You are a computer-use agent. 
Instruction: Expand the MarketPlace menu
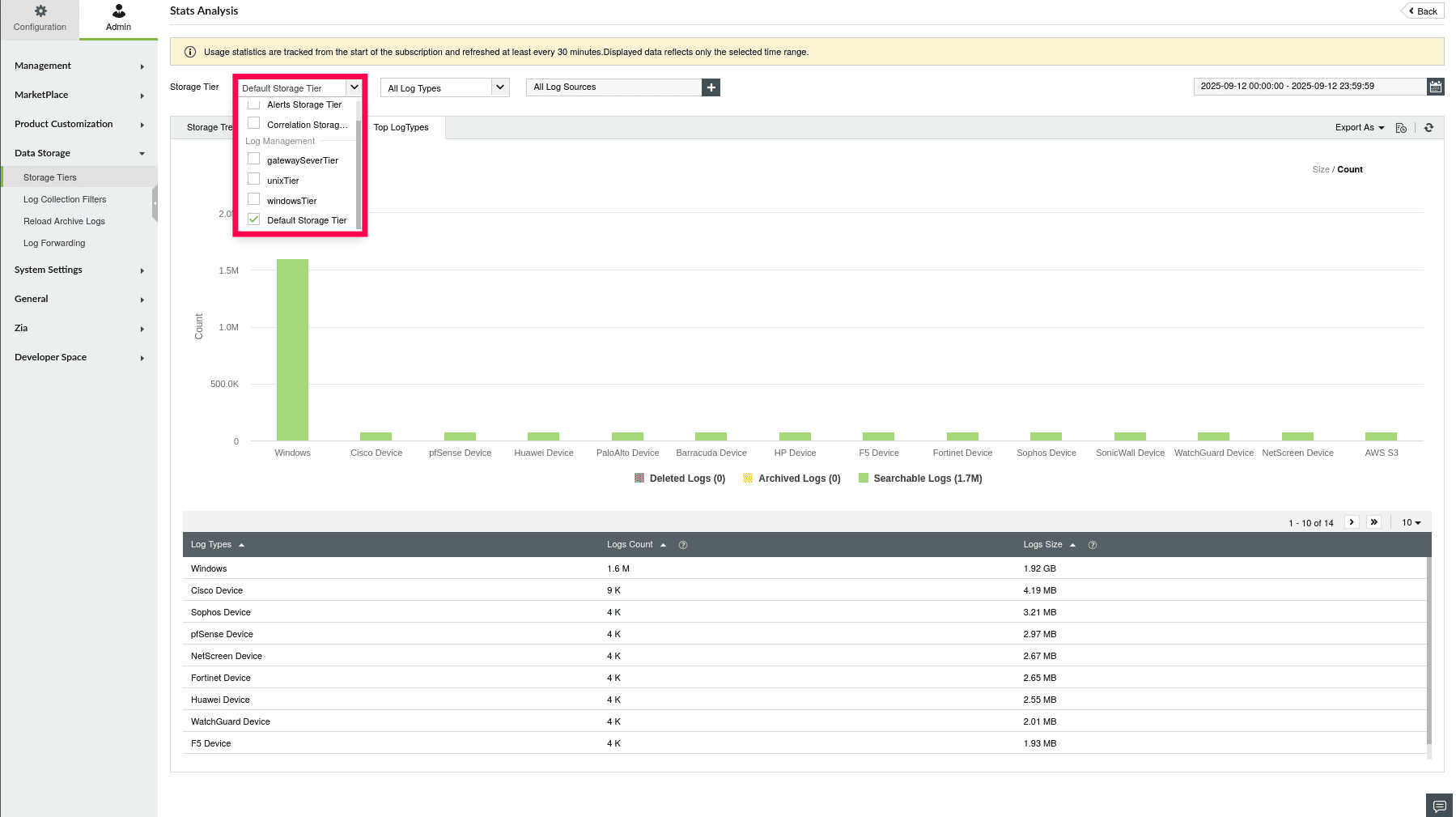(79, 95)
